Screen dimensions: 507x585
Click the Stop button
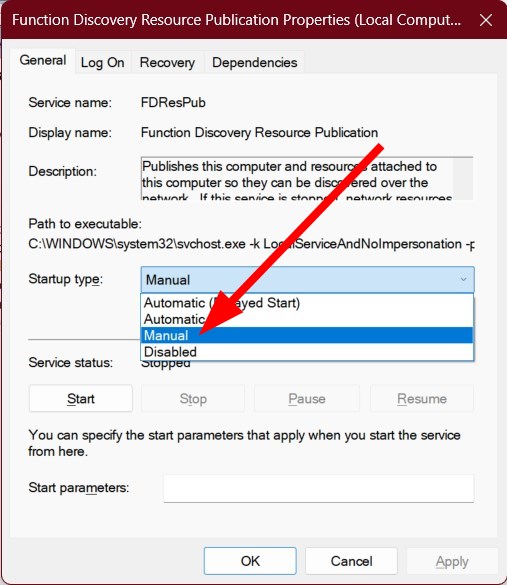193,398
